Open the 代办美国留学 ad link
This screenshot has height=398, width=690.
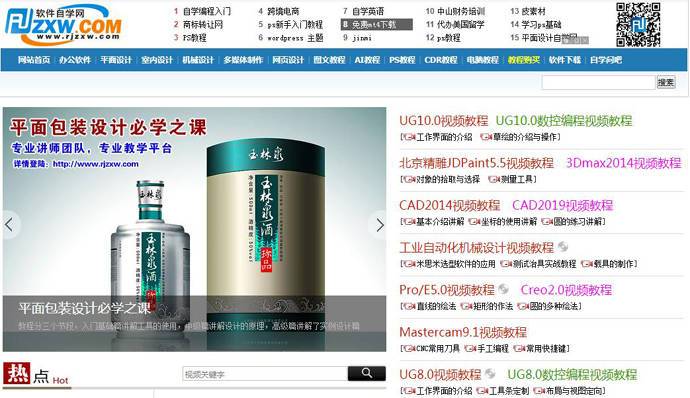461,25
